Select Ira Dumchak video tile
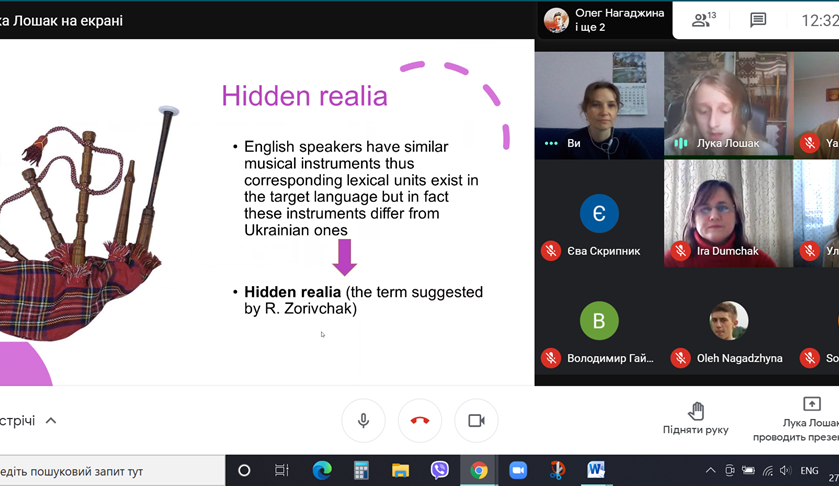The width and height of the screenshot is (839, 486). [x=727, y=212]
